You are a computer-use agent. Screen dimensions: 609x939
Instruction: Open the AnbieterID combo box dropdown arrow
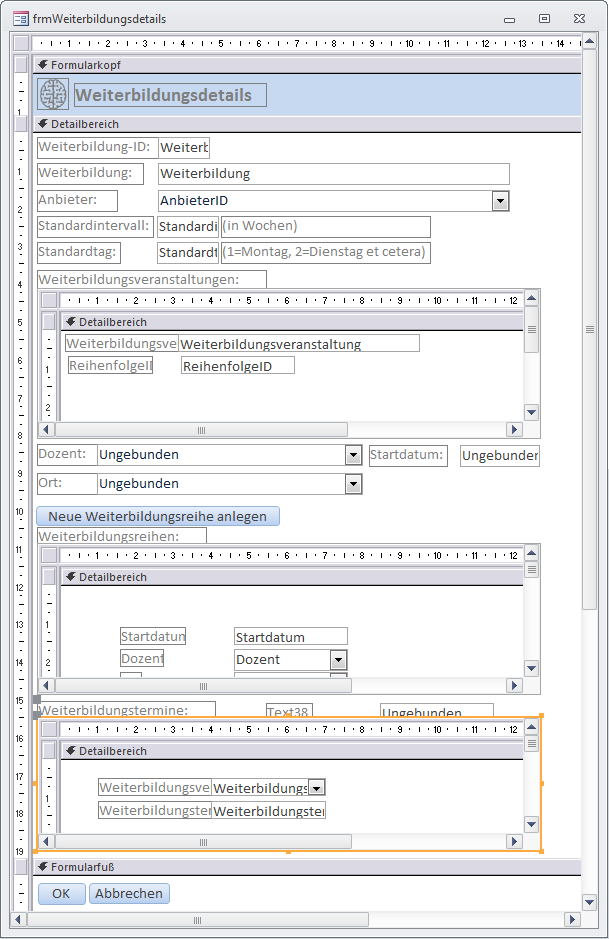[501, 201]
